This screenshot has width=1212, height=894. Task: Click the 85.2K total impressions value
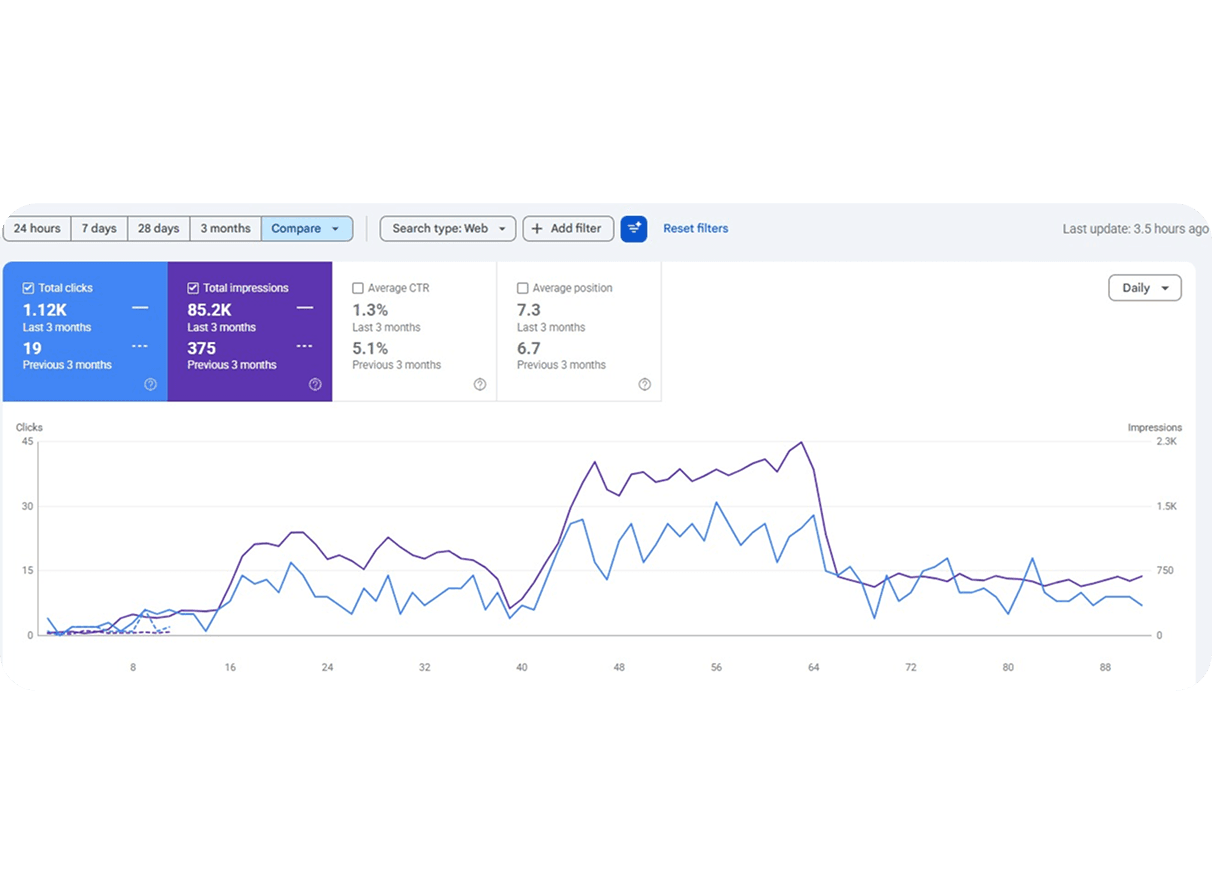click(x=210, y=310)
